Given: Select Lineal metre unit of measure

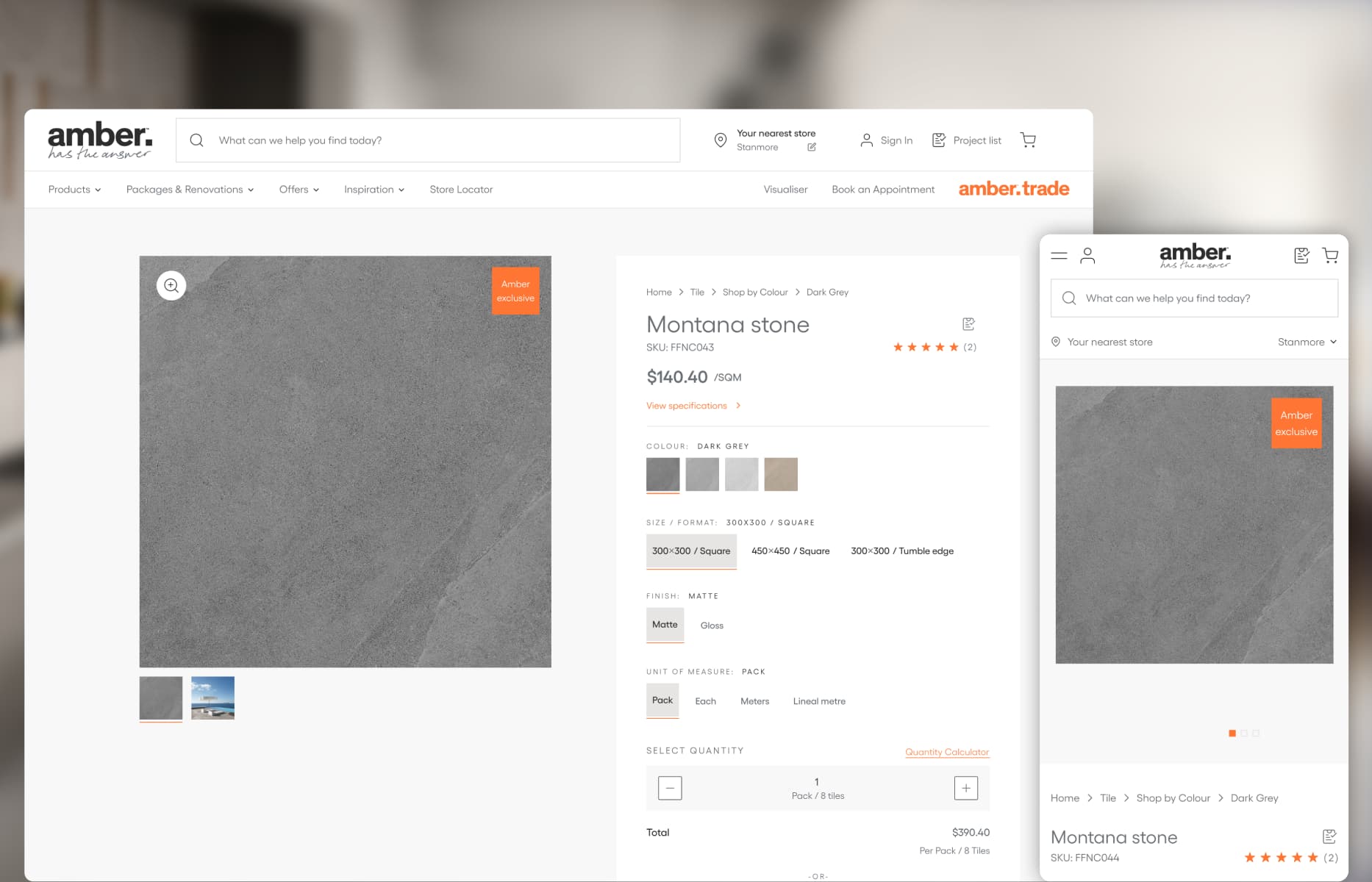Looking at the screenshot, I should click(x=818, y=701).
